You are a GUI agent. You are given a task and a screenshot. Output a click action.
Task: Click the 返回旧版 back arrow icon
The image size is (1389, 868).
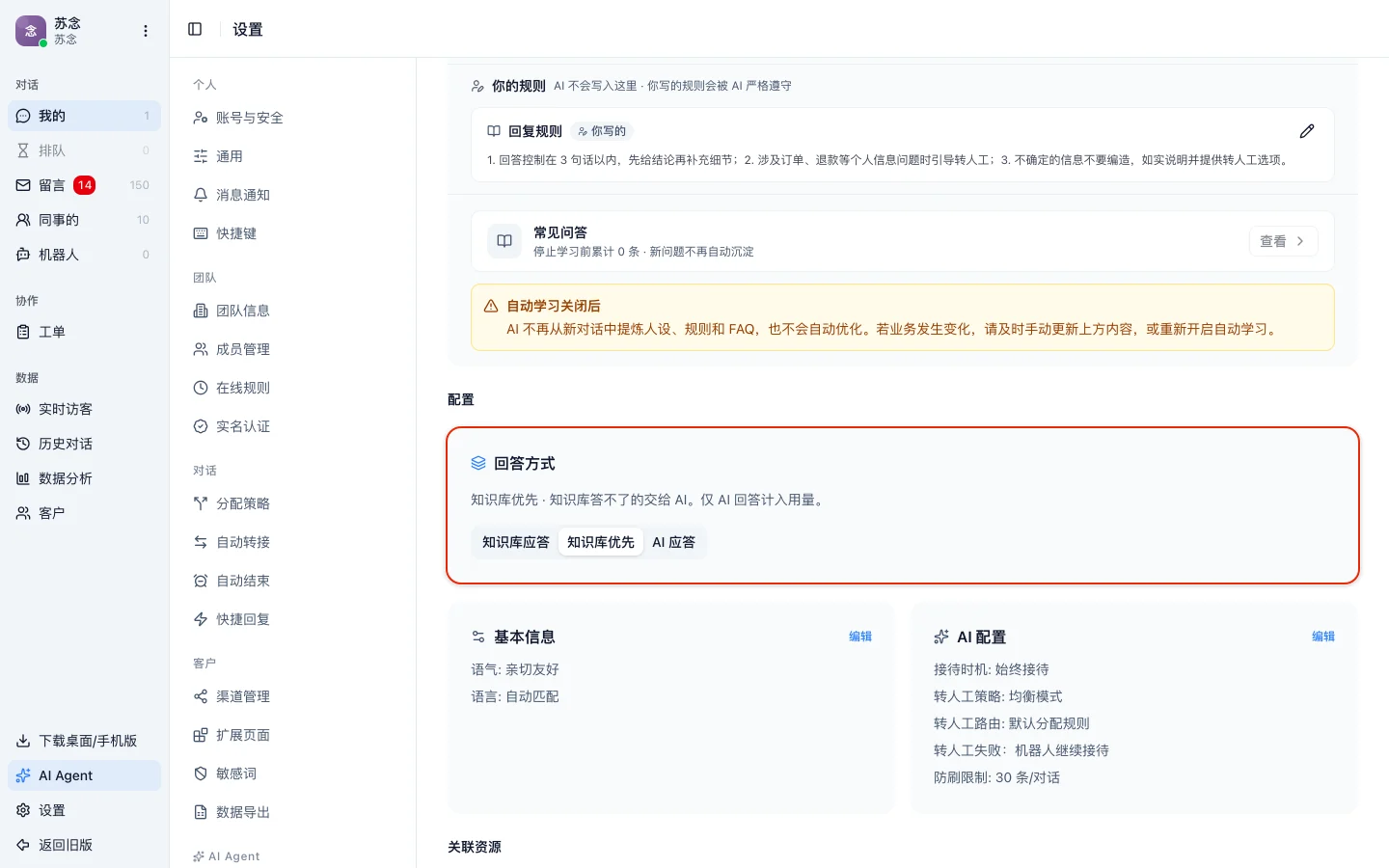coord(23,845)
